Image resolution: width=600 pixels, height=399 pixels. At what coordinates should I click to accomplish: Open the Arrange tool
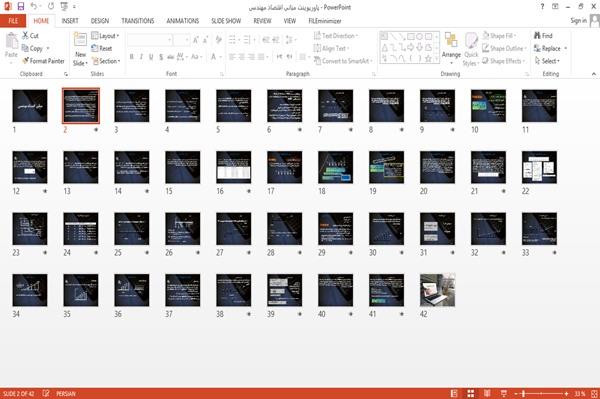pos(451,48)
